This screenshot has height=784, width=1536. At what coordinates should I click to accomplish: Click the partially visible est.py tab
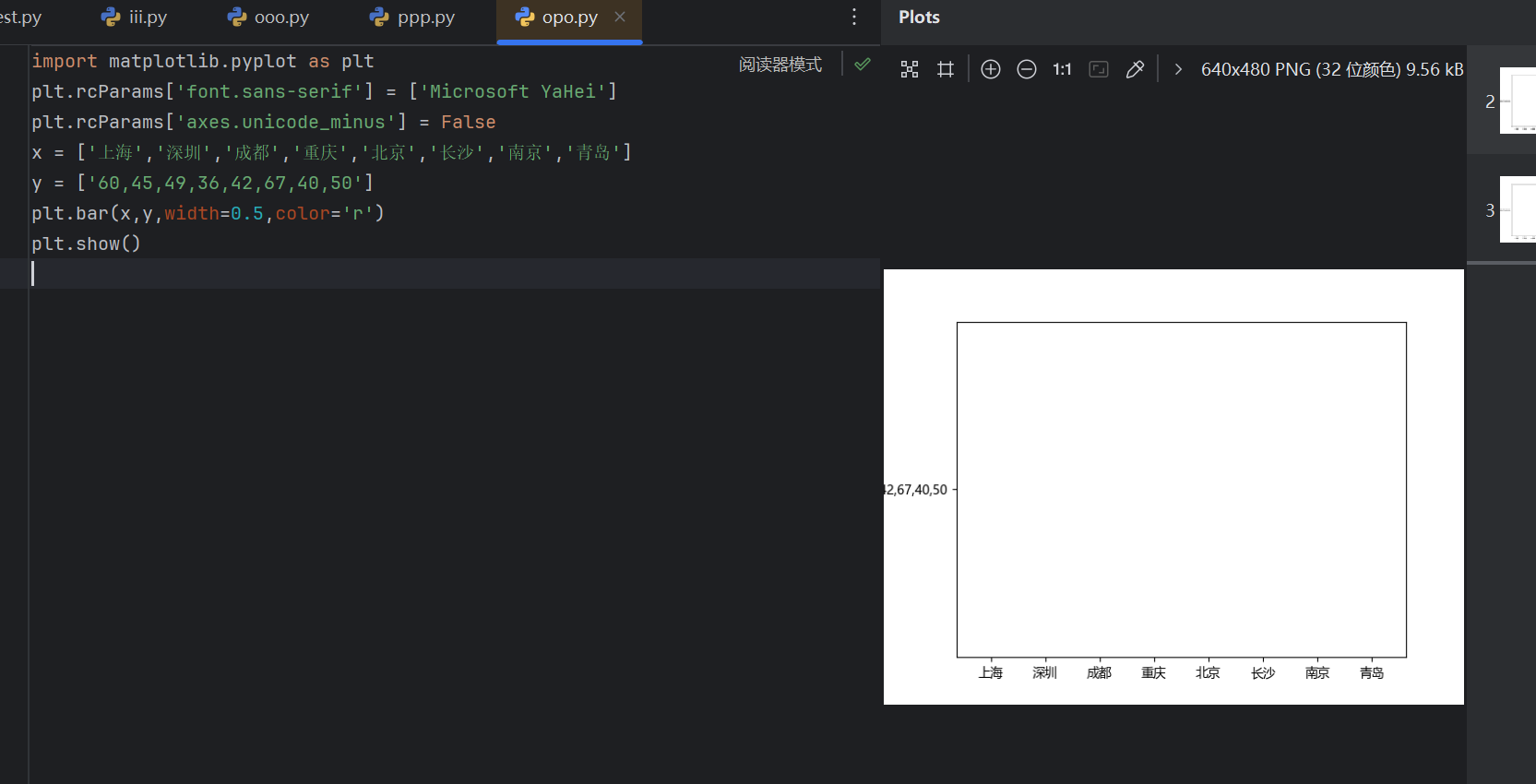[20, 18]
